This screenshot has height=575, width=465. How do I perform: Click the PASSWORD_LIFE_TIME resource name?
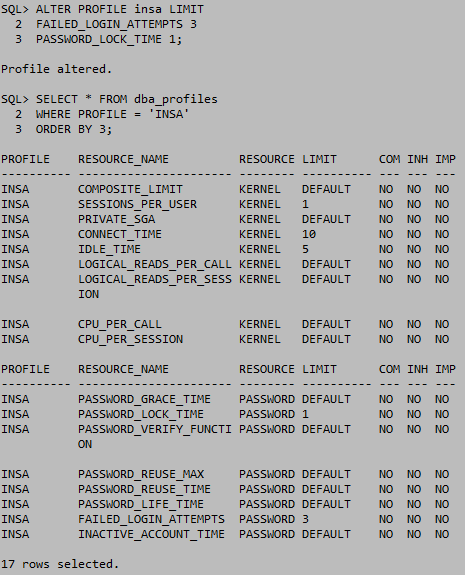coord(141,504)
